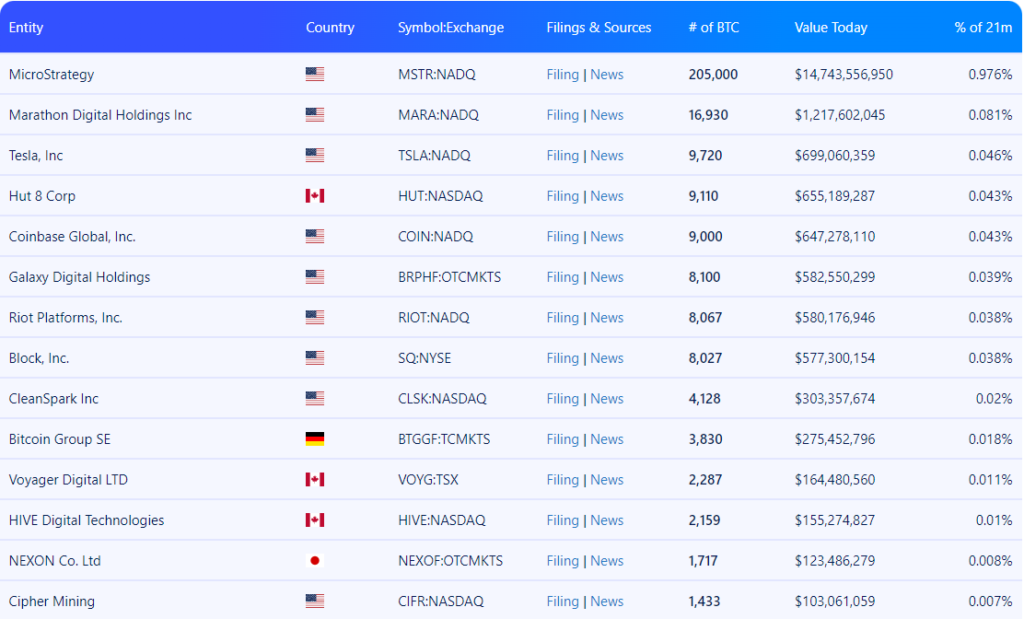Sort by the # of BTC header
The image size is (1024, 619).
click(x=714, y=27)
